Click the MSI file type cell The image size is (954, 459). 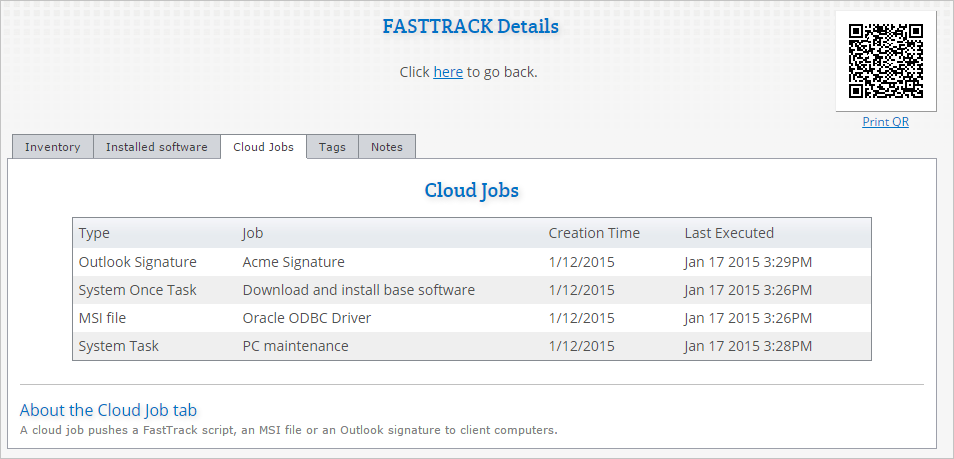click(x=102, y=318)
